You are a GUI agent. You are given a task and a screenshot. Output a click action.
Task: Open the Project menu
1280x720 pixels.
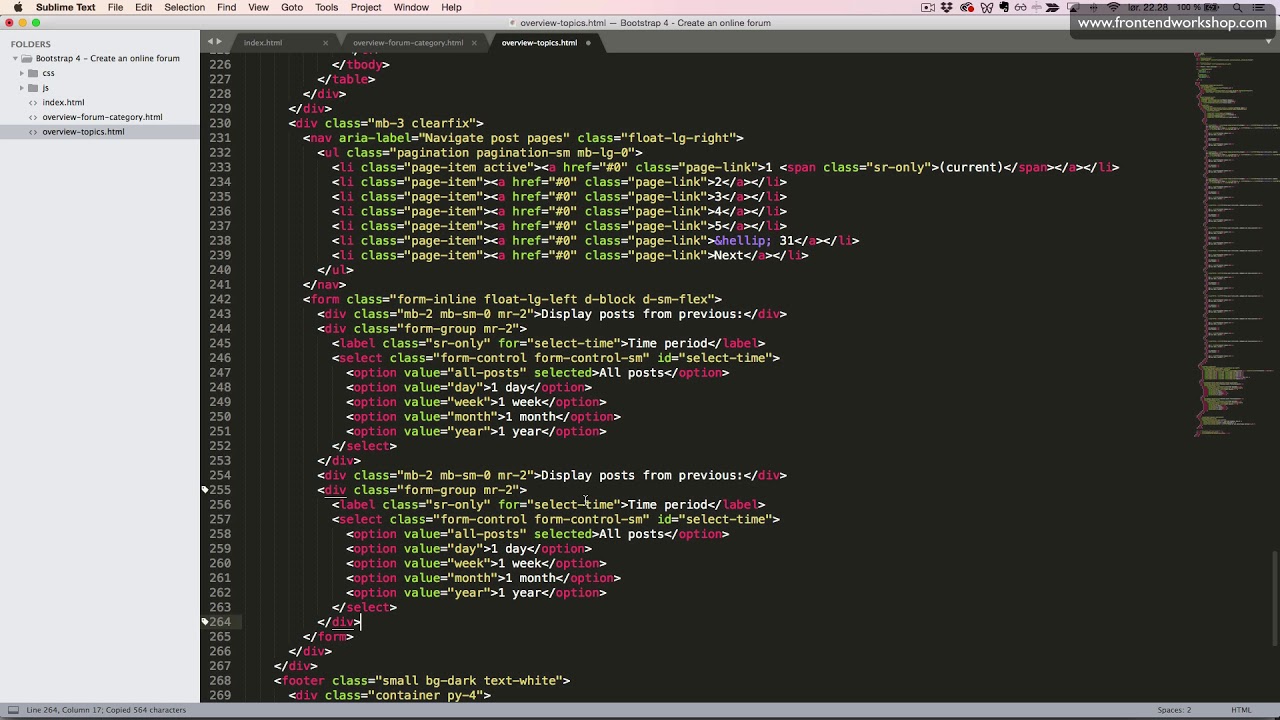point(366,7)
